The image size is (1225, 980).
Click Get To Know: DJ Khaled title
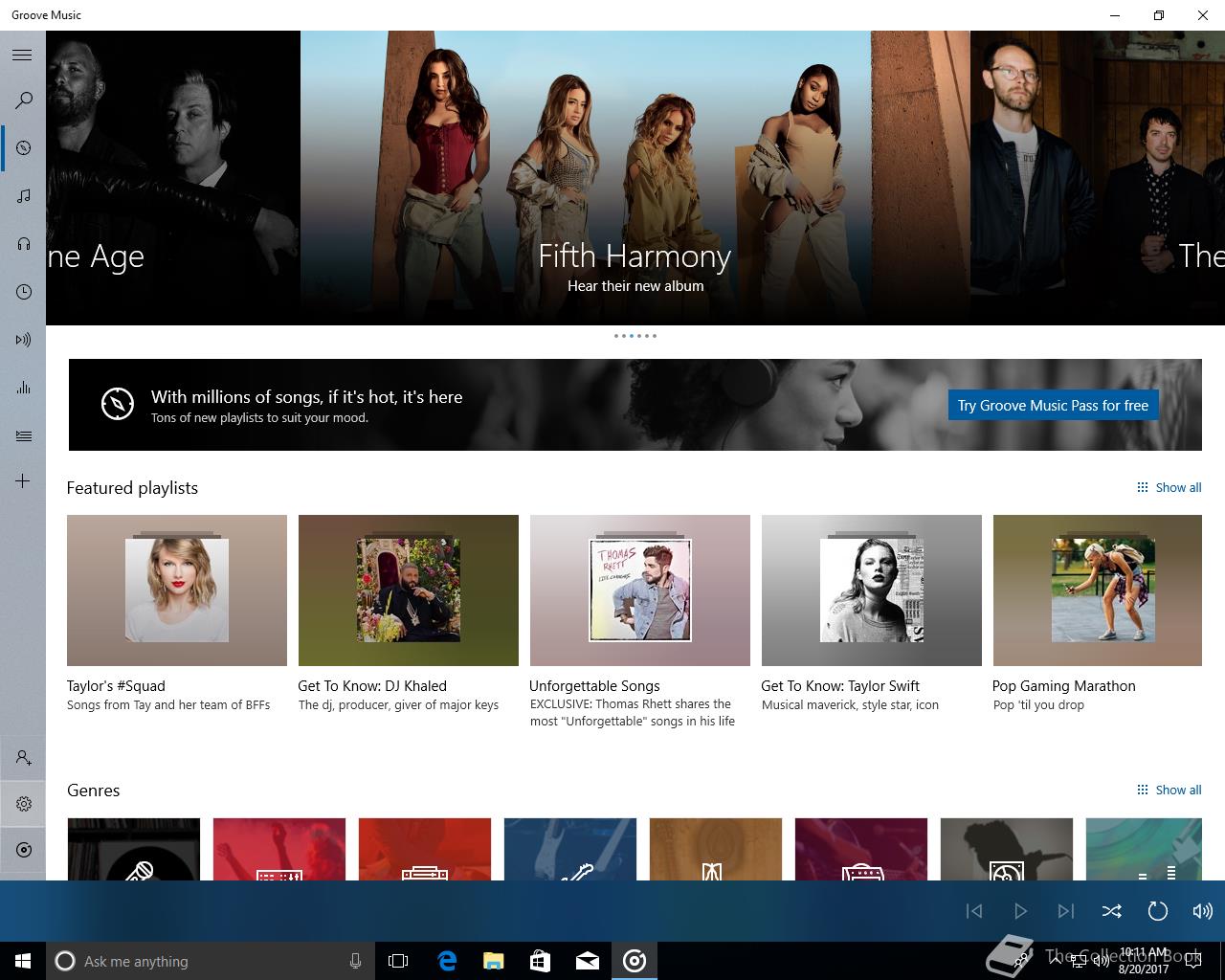(372, 686)
